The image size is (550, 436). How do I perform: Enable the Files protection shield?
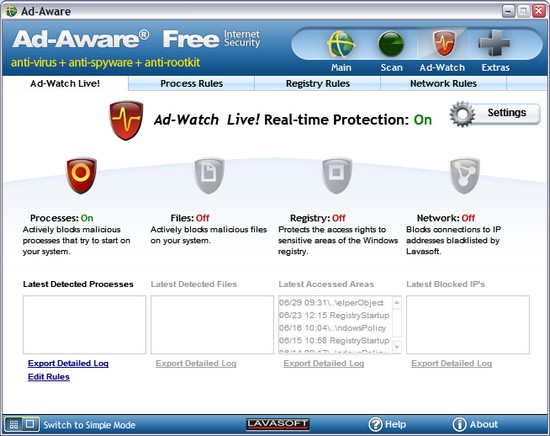point(209,175)
